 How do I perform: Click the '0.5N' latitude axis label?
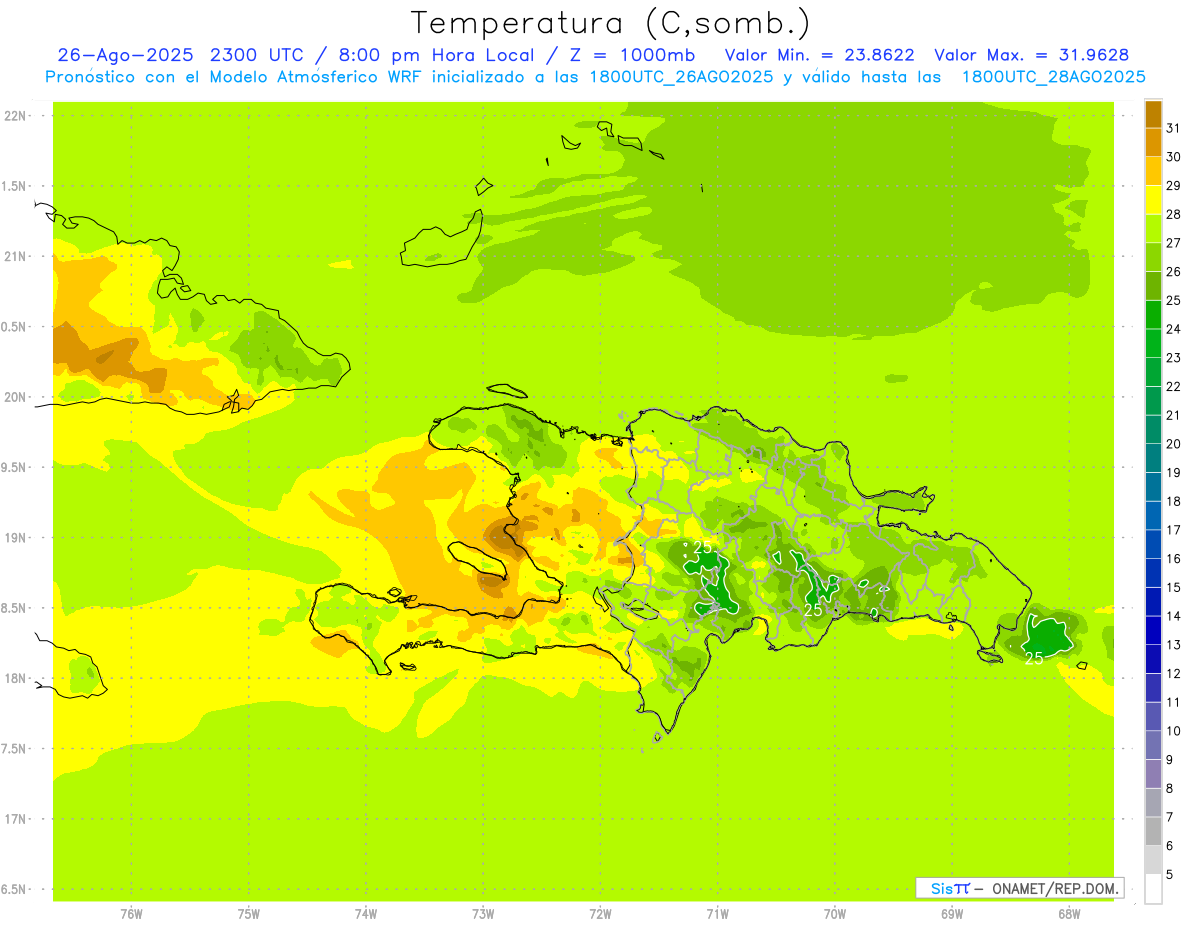(x=15, y=327)
